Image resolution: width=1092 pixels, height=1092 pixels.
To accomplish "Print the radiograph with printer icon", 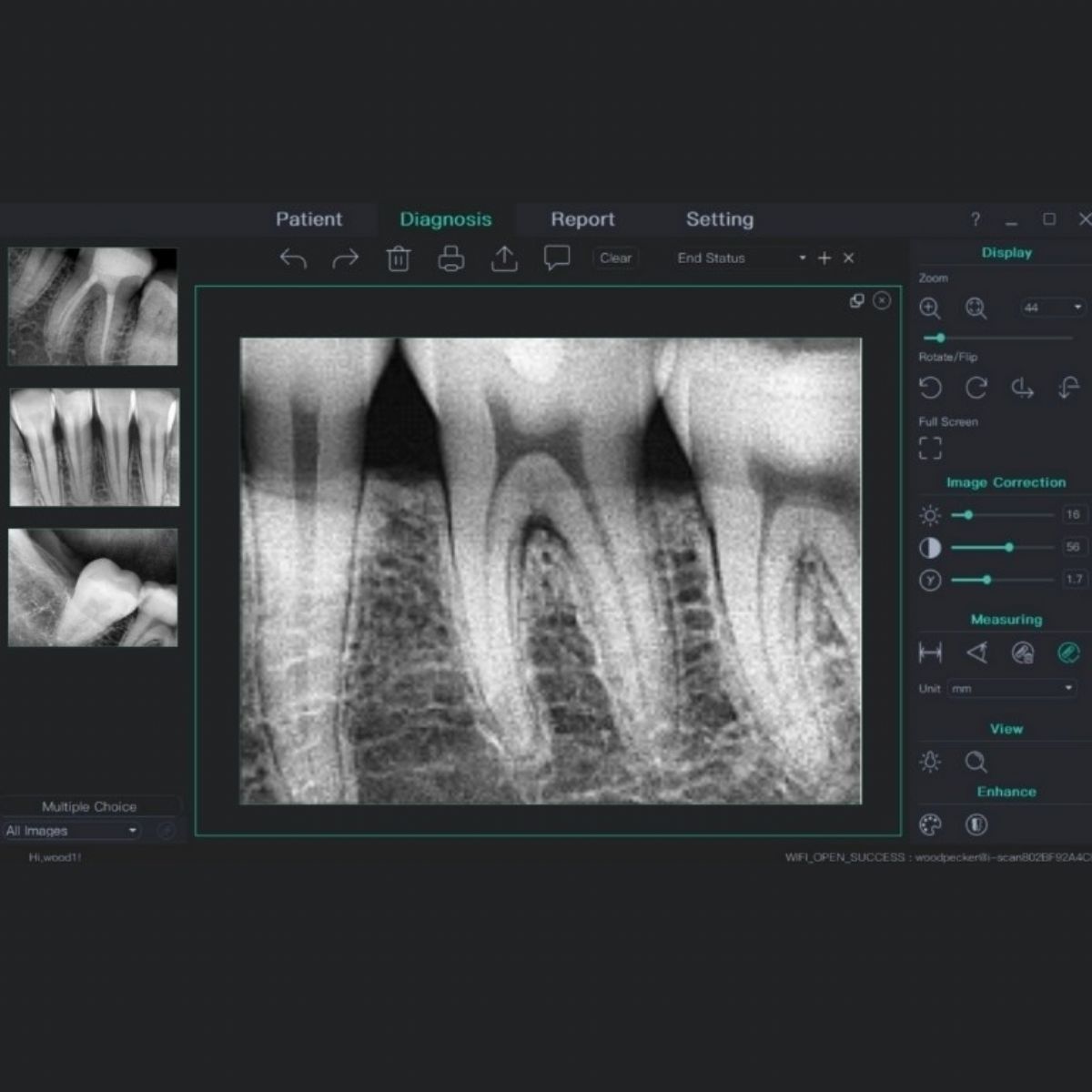I will click(x=451, y=259).
